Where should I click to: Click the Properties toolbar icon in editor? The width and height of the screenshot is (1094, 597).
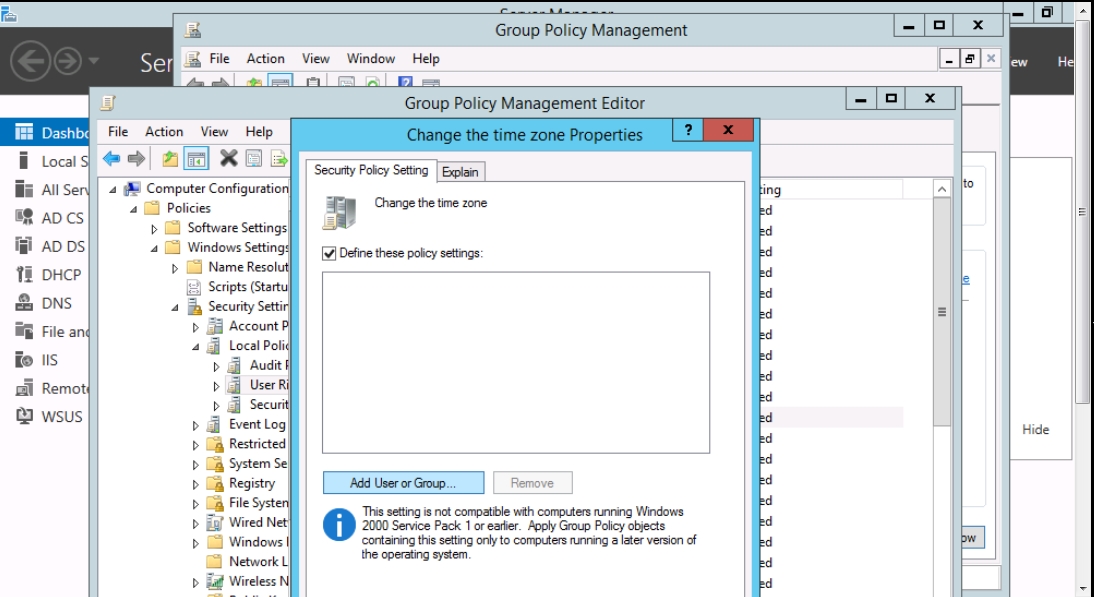254,158
